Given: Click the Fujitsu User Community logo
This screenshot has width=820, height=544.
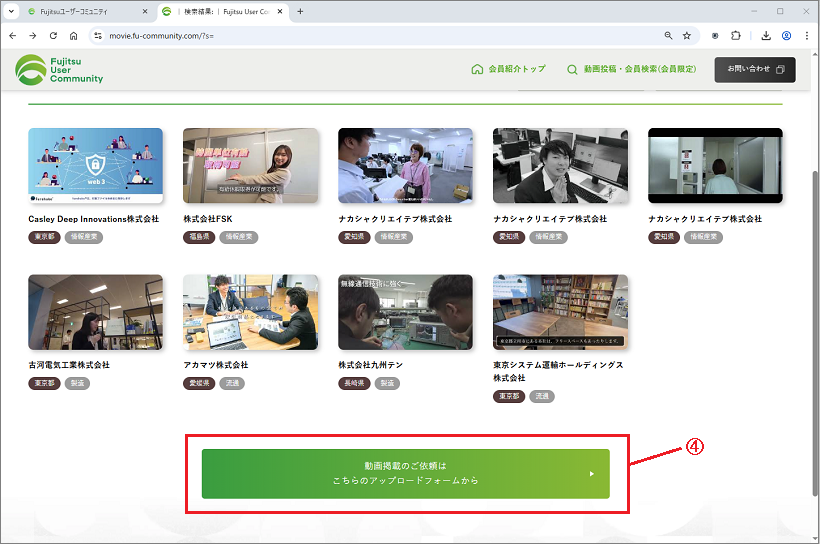Looking at the screenshot, I should click(x=59, y=70).
